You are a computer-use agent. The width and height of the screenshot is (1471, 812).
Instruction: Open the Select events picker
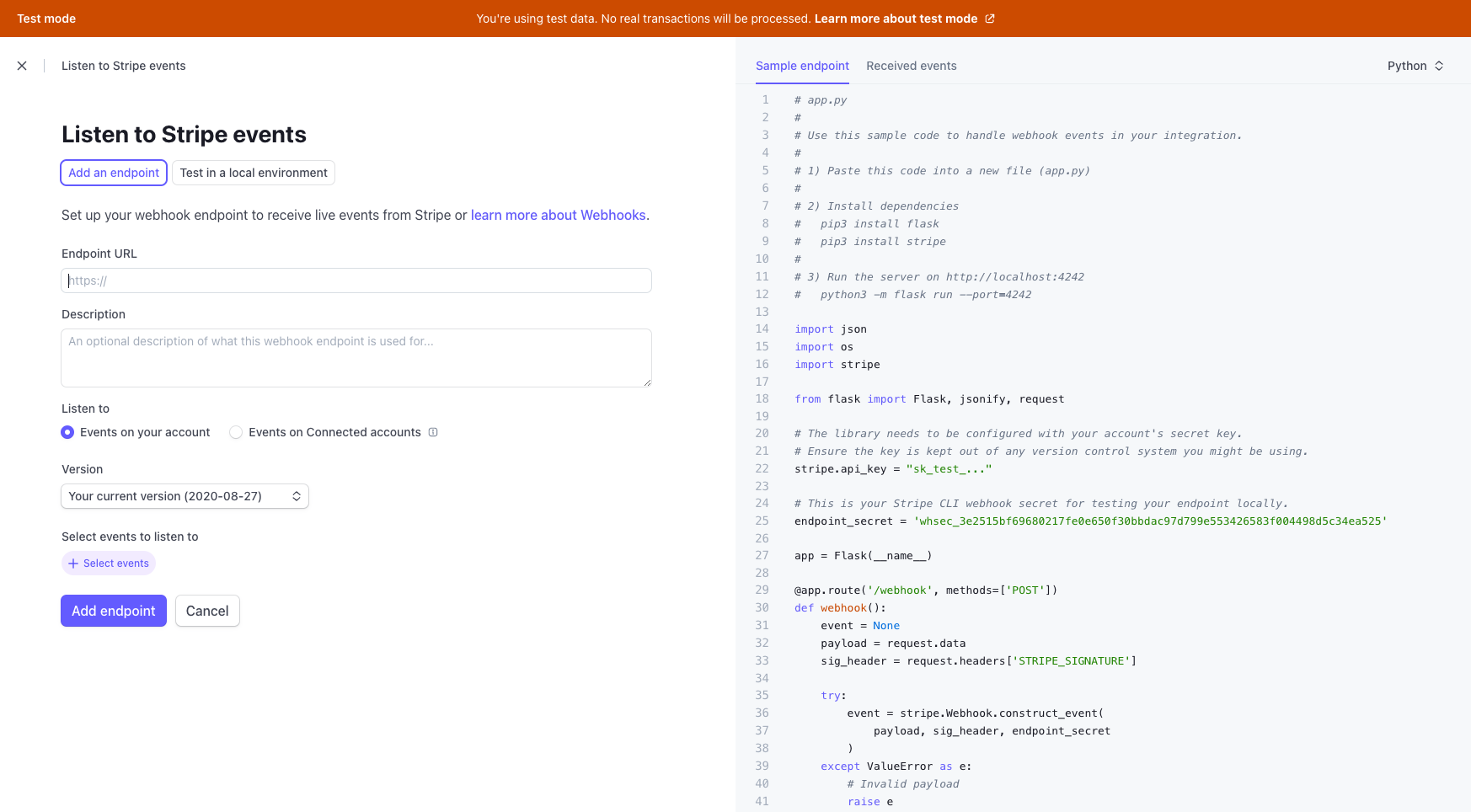click(109, 564)
